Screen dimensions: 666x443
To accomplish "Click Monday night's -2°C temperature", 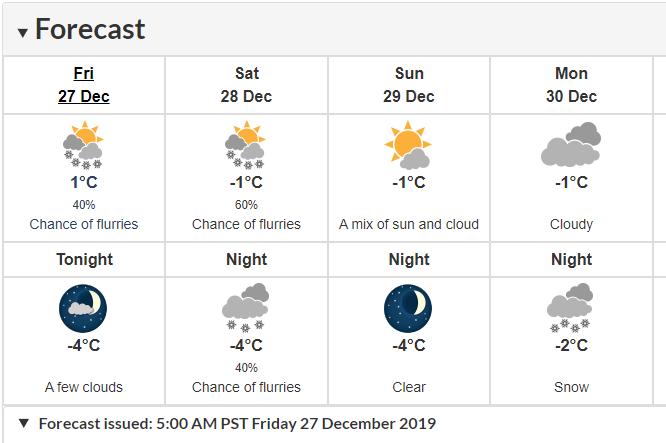I will tap(571, 345).
